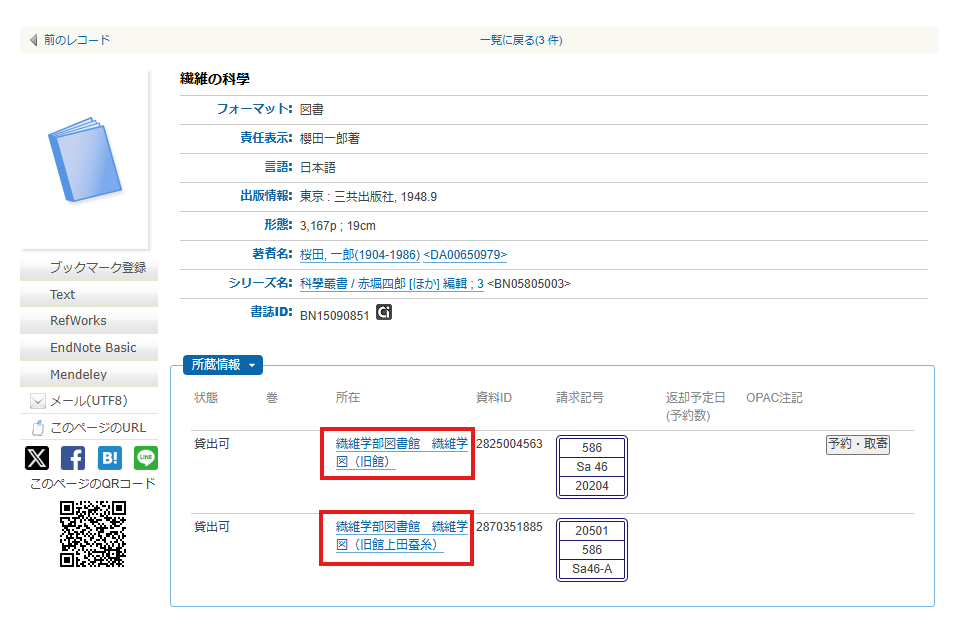Expand the 所蔵情報 dropdown
This screenshot has width=961, height=629.
(222, 365)
